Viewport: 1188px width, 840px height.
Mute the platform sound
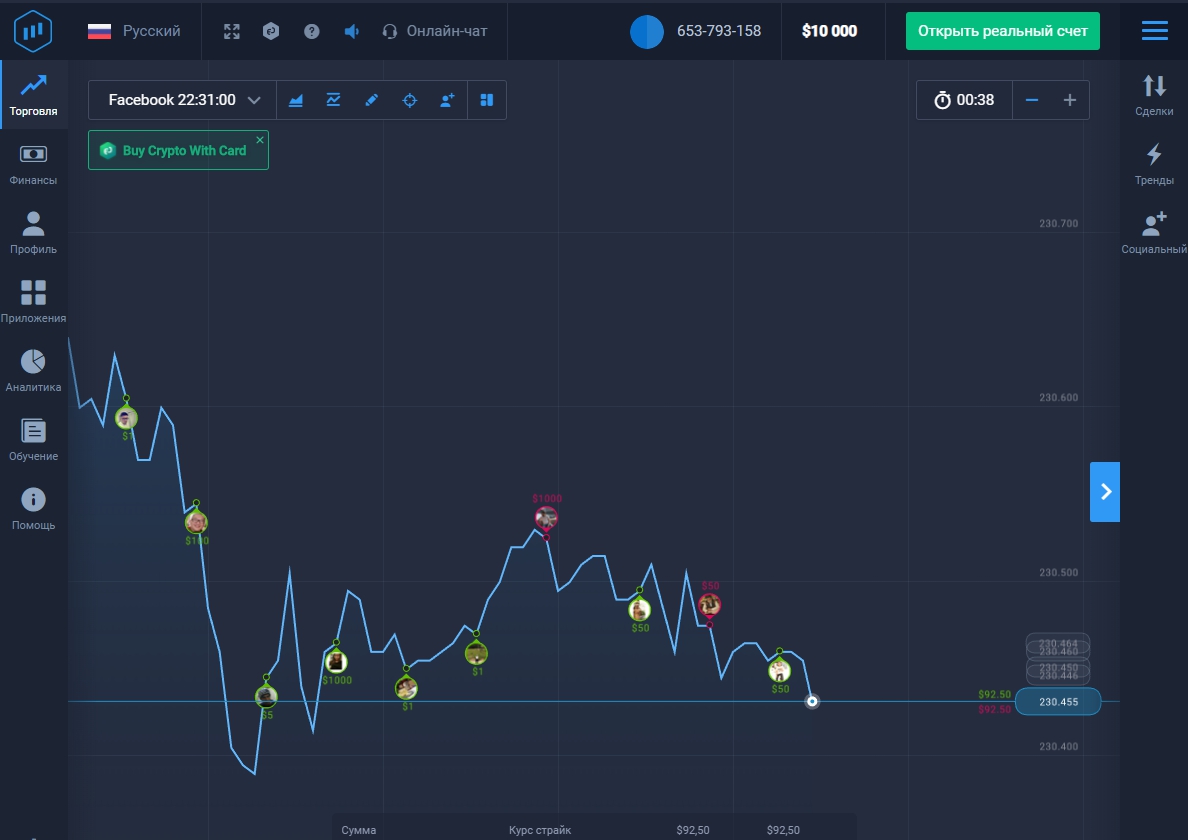pos(351,31)
